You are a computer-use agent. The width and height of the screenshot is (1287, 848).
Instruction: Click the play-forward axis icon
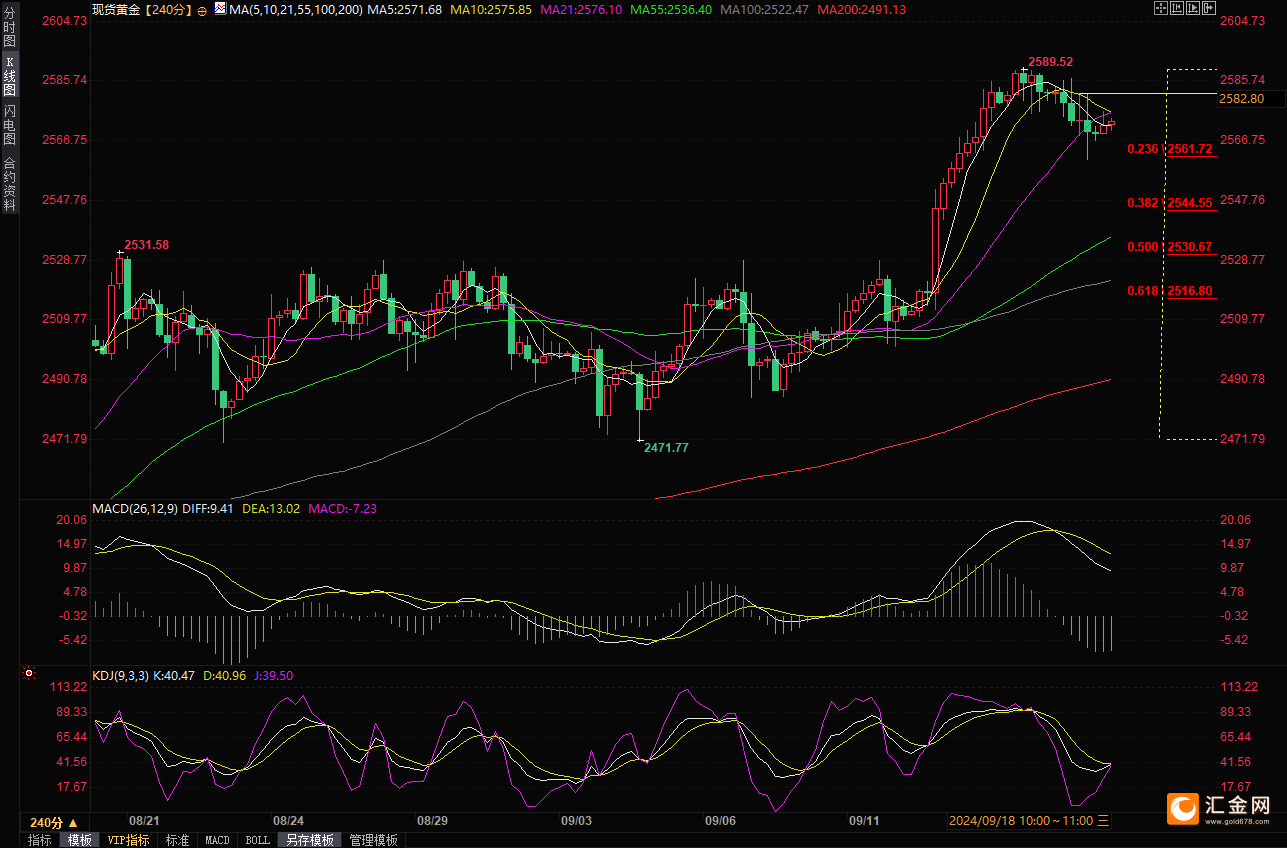click(1193, 8)
